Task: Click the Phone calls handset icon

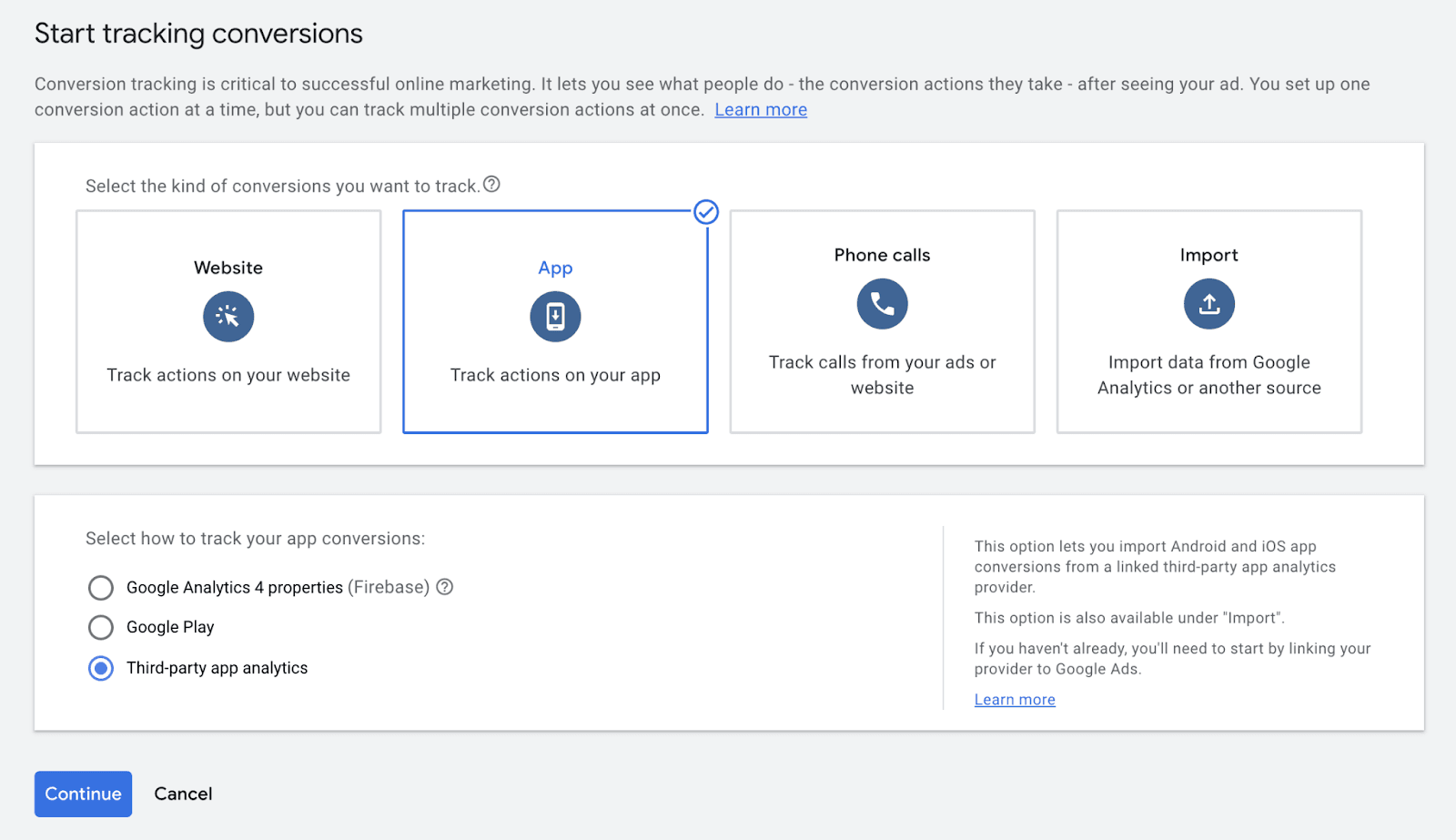Action: click(x=882, y=304)
